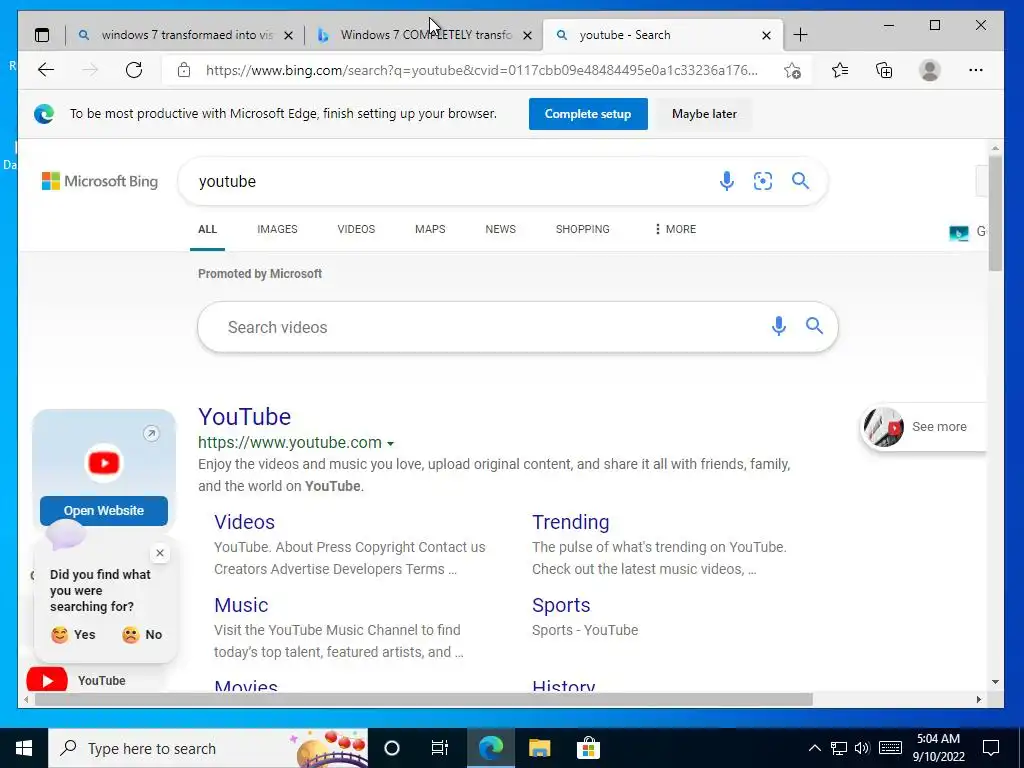Click the horizontal page scrollbar thumb
Viewport: 1024px width, 768px height.
click(423, 699)
